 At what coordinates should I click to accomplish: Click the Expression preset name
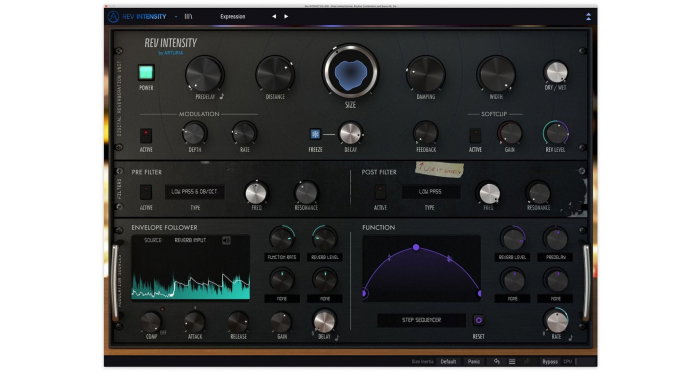point(233,17)
